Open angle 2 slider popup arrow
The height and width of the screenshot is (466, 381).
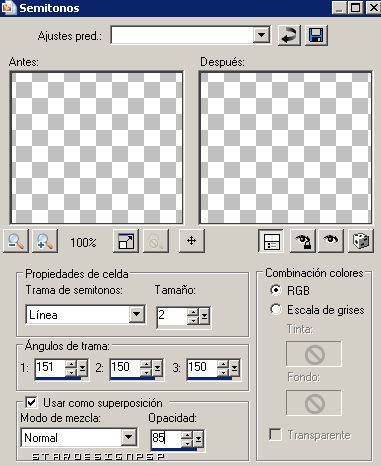157,368
